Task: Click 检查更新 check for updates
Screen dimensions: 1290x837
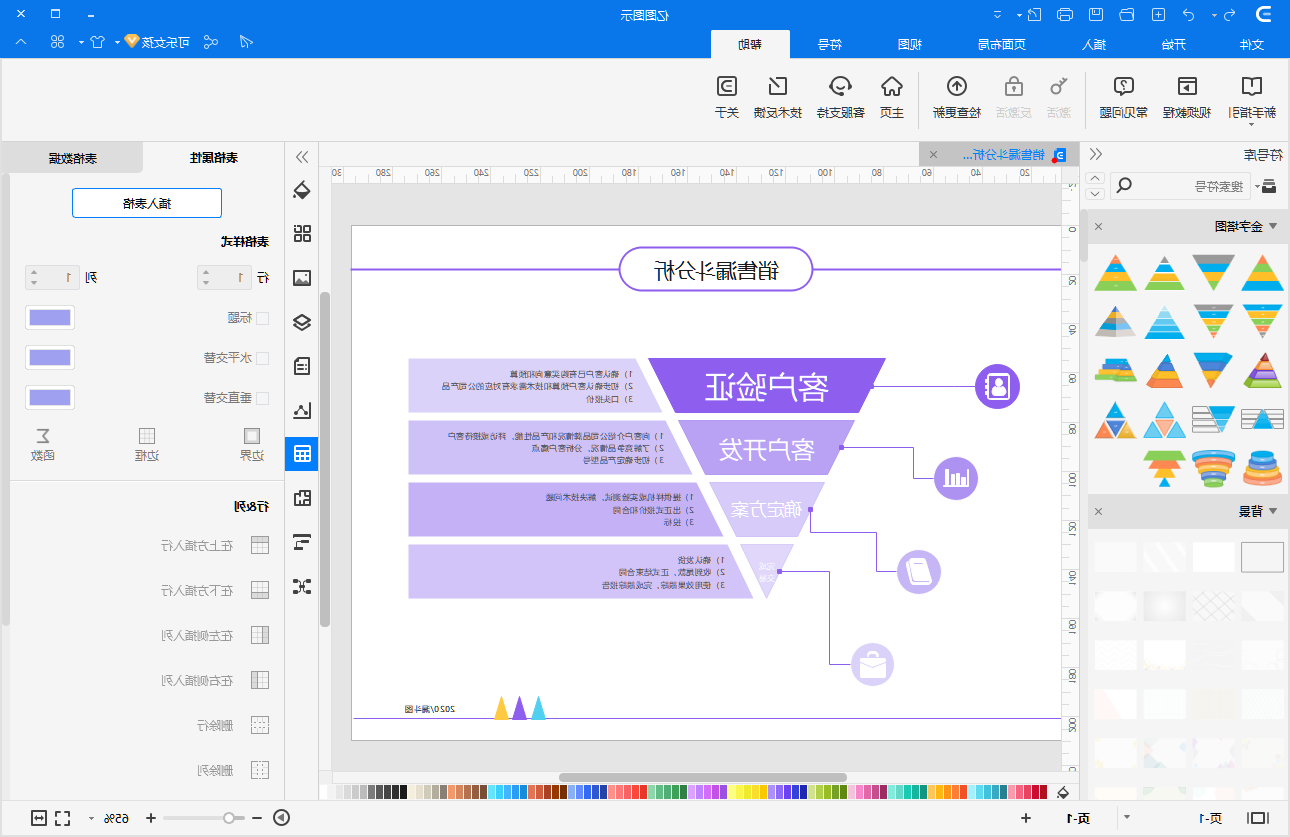Action: (x=957, y=97)
